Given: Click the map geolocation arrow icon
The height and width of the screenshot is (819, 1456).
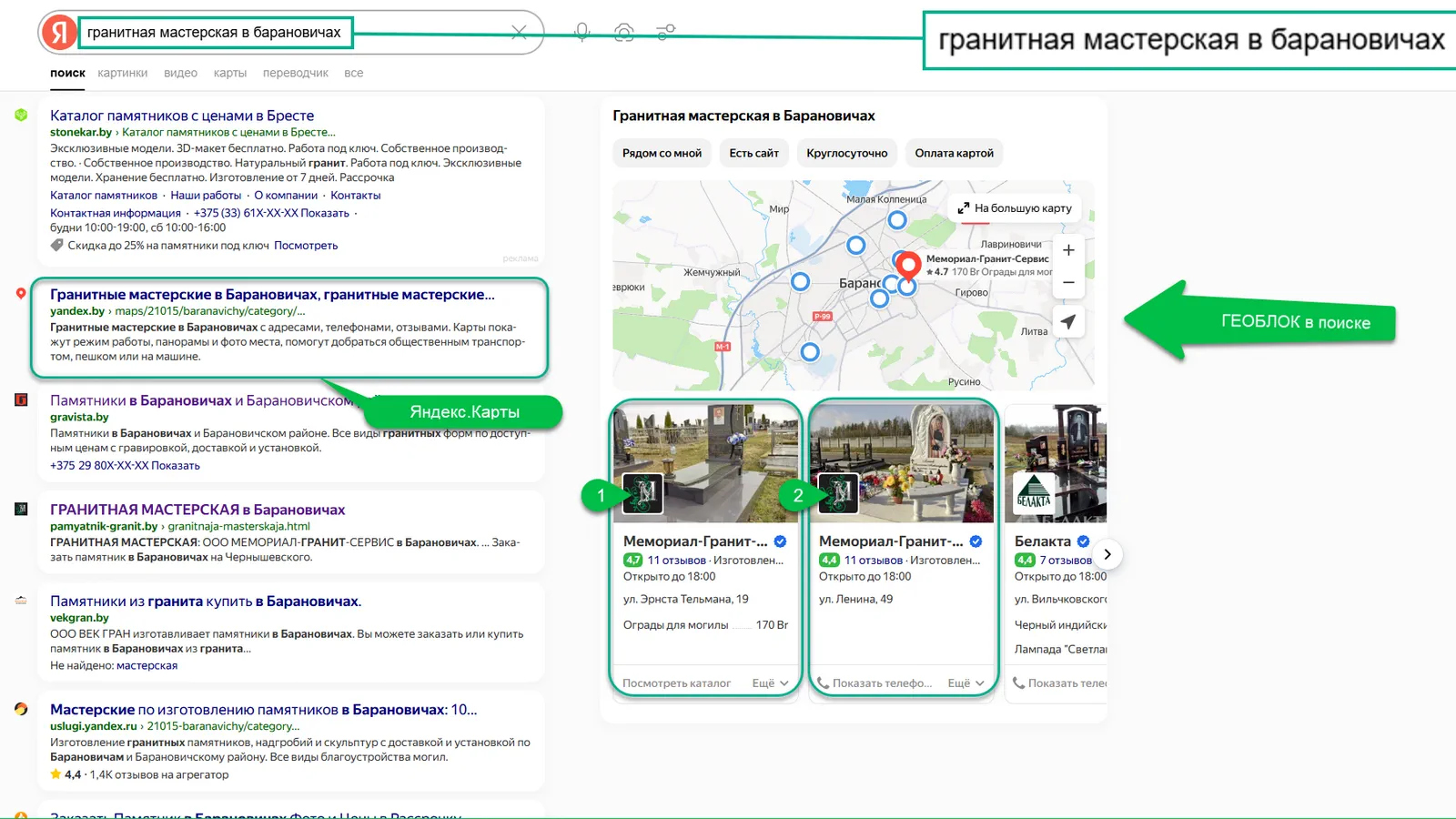Looking at the screenshot, I should (1068, 321).
